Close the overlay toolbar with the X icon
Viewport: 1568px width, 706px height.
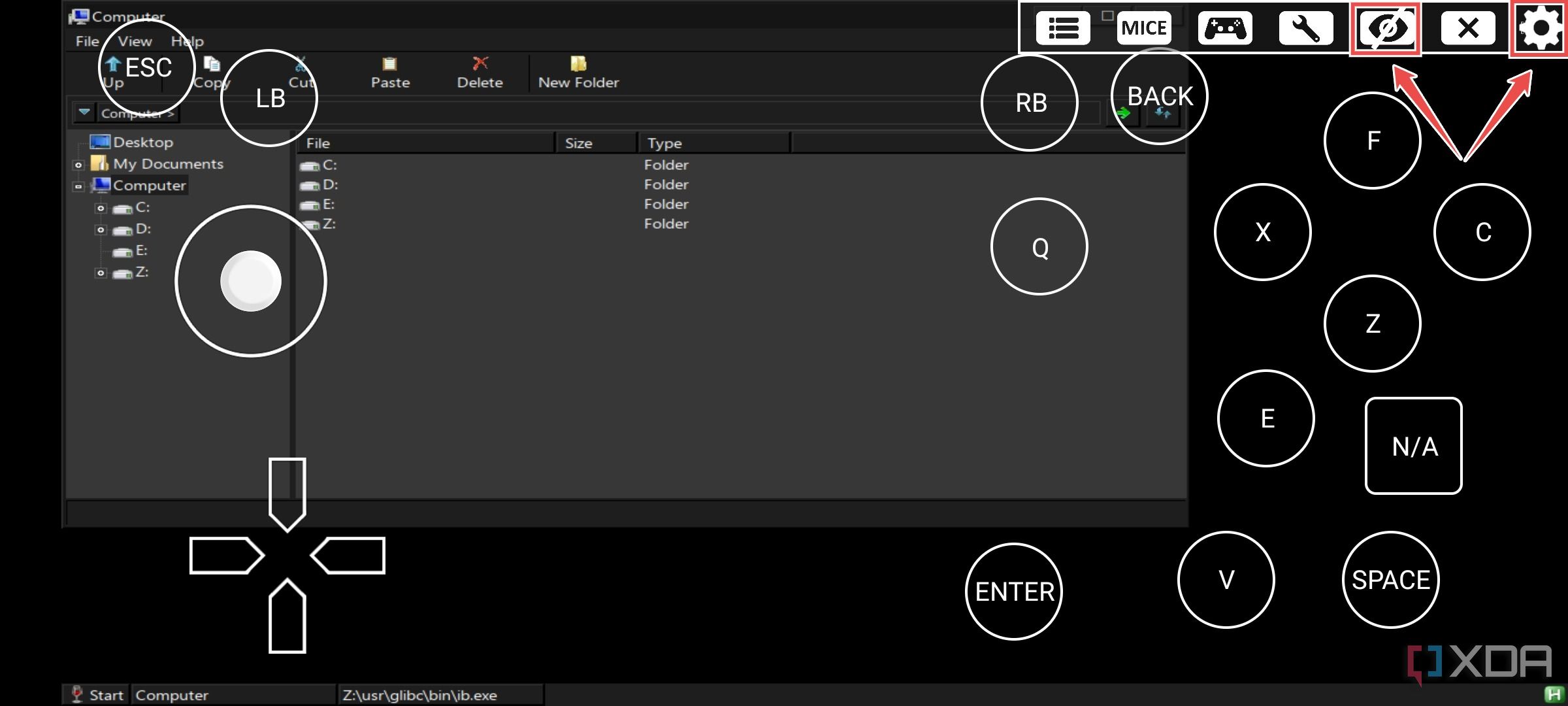point(1468,28)
